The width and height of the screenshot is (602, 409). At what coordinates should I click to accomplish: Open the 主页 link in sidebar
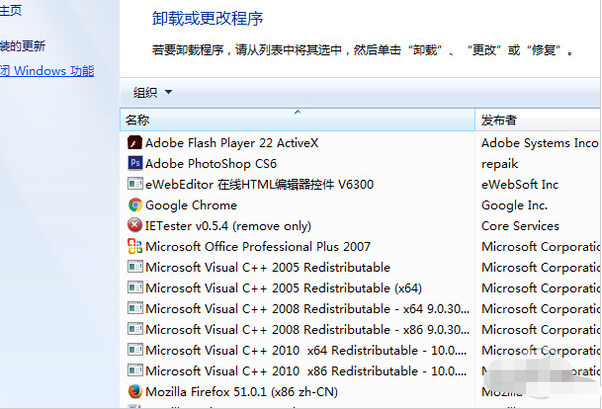pyautogui.click(x=11, y=10)
